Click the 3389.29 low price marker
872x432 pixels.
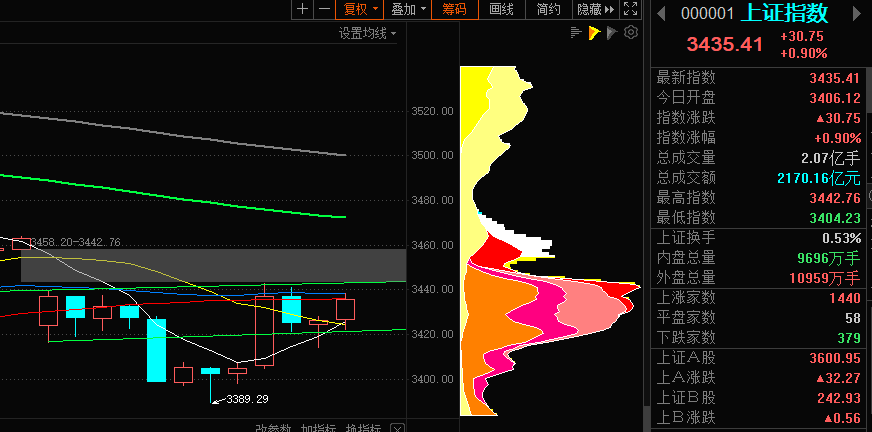[247, 399]
